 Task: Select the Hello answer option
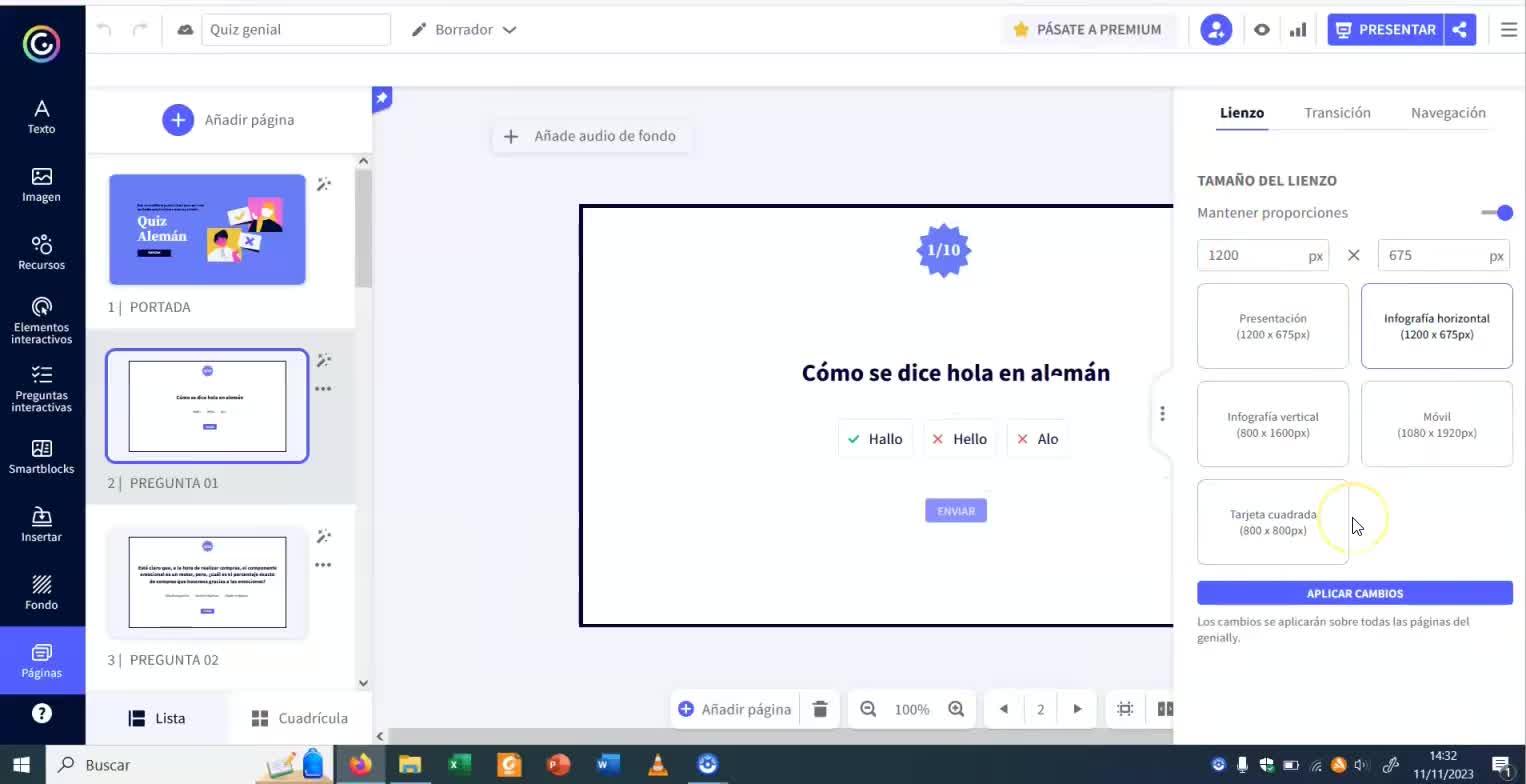tap(959, 439)
